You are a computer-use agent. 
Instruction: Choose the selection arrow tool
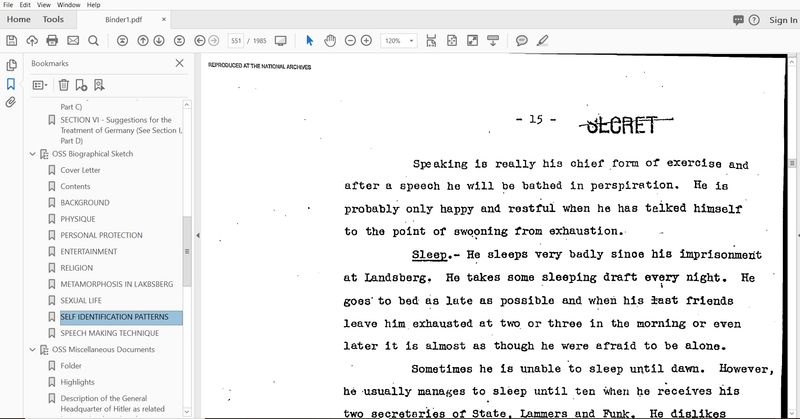click(309, 40)
